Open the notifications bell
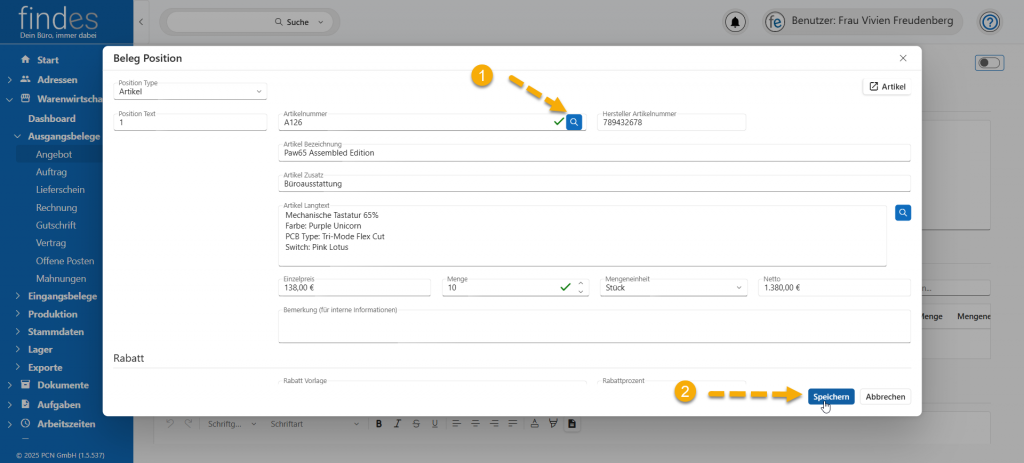The width and height of the screenshot is (1024, 463). (736, 21)
